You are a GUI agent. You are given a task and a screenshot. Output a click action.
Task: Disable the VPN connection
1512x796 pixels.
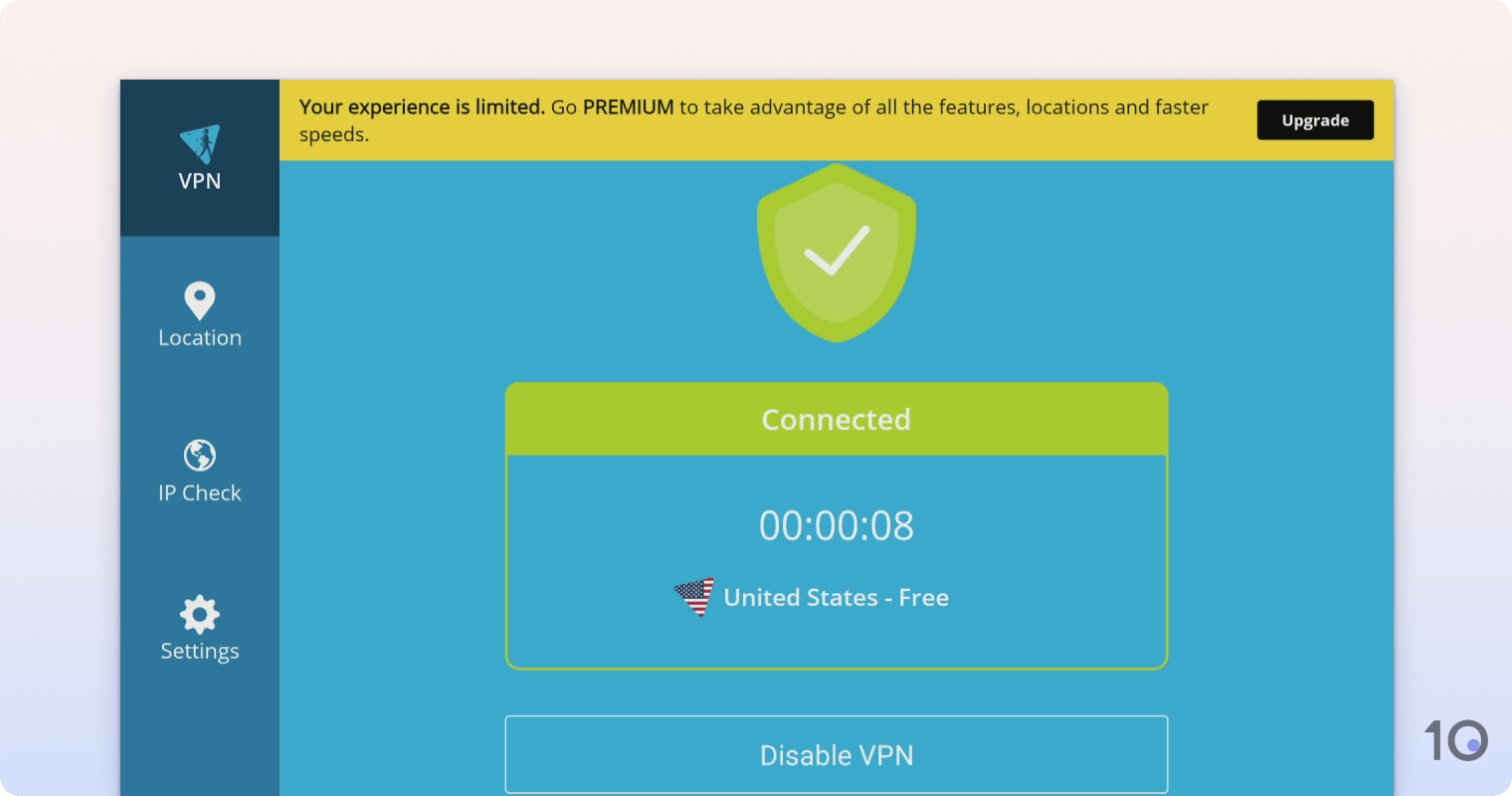[836, 754]
